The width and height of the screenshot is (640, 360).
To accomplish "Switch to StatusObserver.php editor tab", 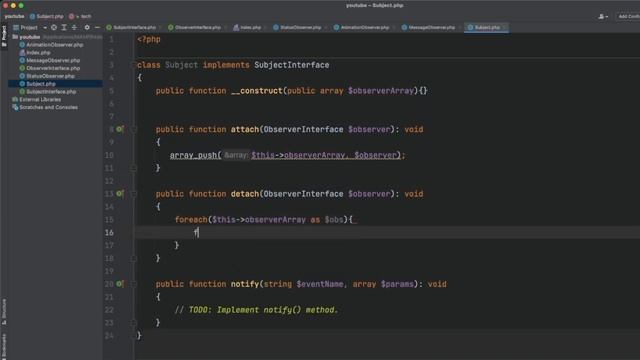I will click(x=300, y=27).
